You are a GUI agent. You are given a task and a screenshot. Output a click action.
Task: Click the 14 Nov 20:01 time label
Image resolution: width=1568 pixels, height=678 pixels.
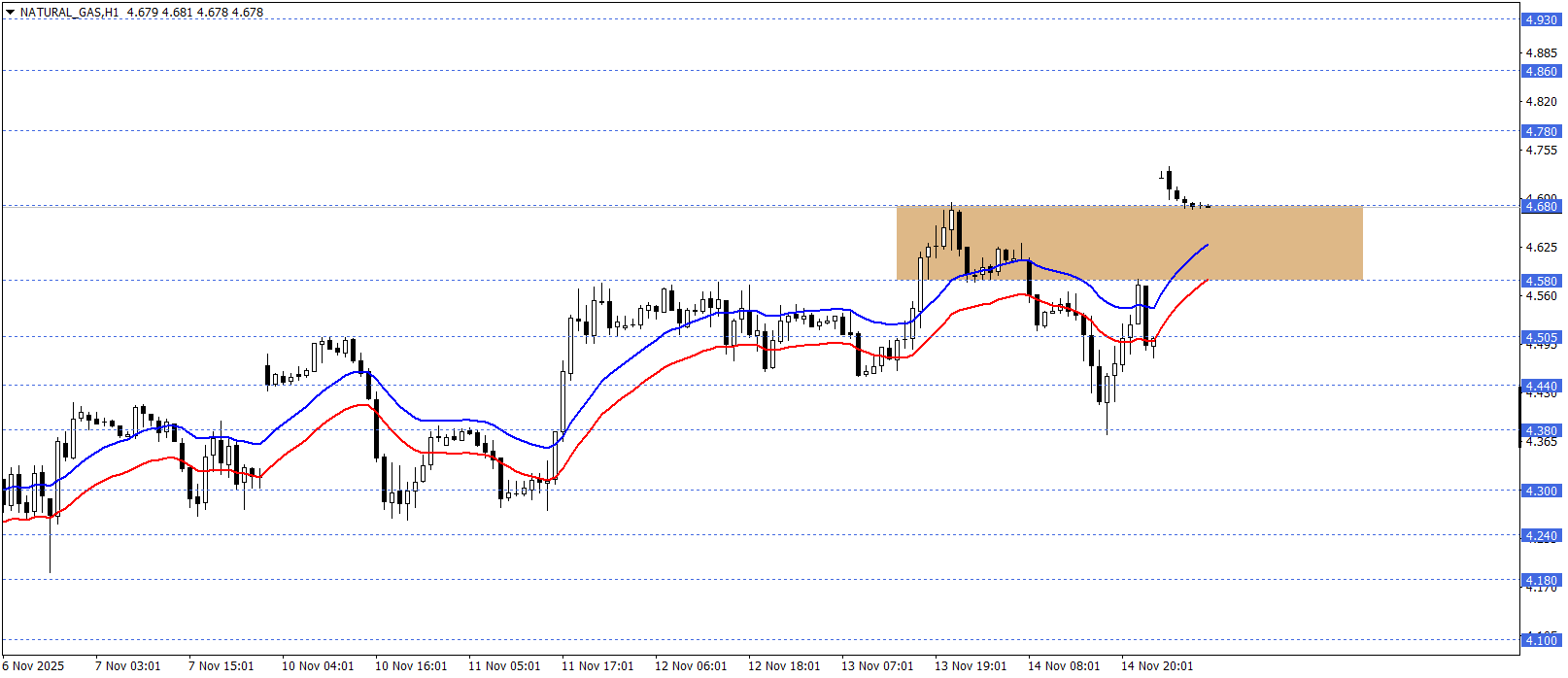point(1157,666)
